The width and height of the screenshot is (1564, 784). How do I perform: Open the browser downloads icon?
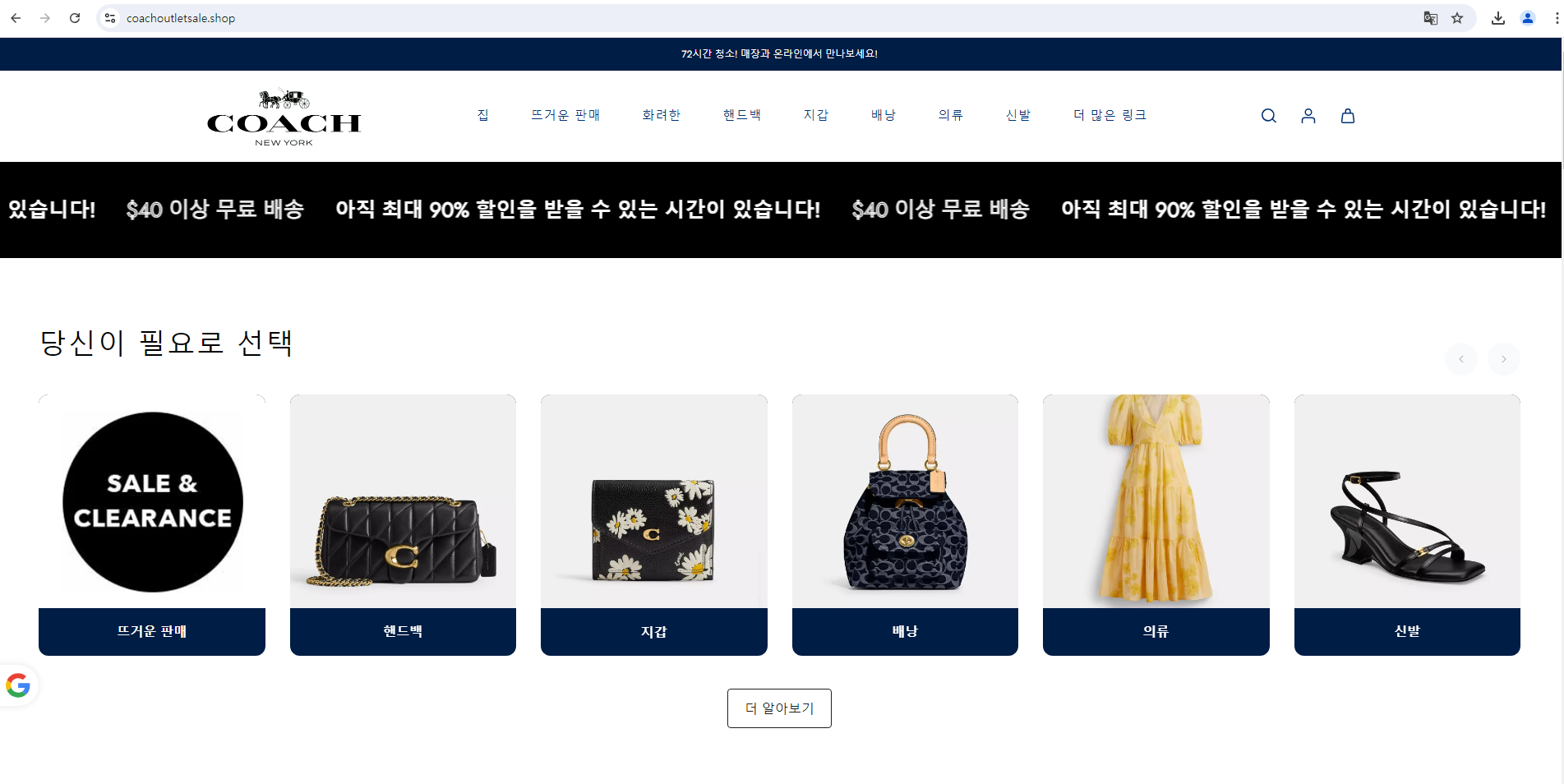(x=1497, y=18)
